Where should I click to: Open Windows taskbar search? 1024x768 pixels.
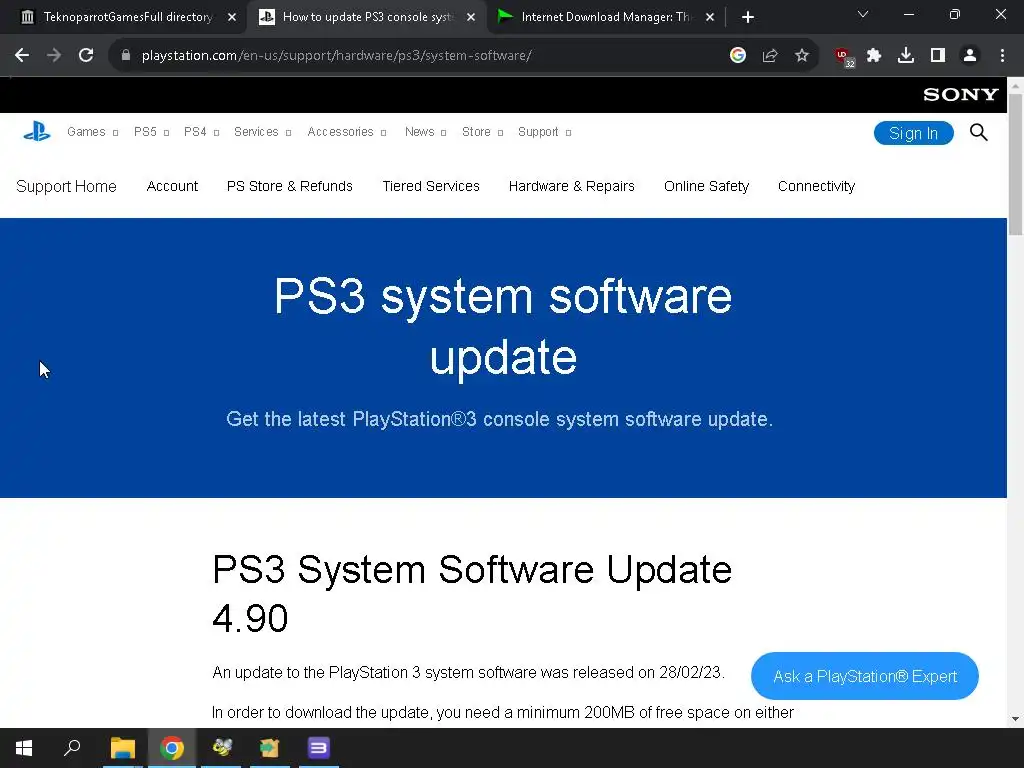point(72,748)
